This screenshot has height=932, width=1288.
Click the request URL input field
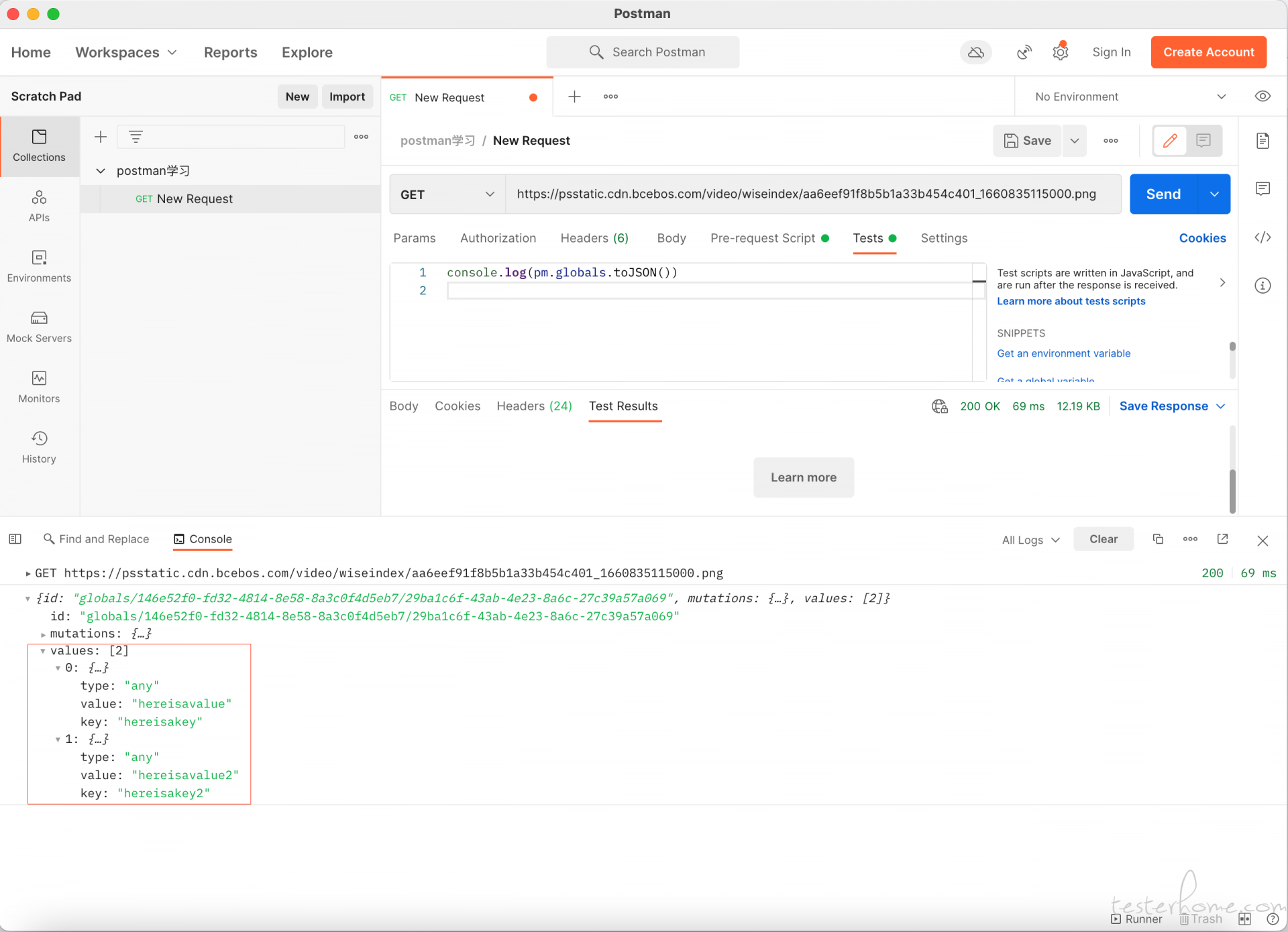[813, 194]
